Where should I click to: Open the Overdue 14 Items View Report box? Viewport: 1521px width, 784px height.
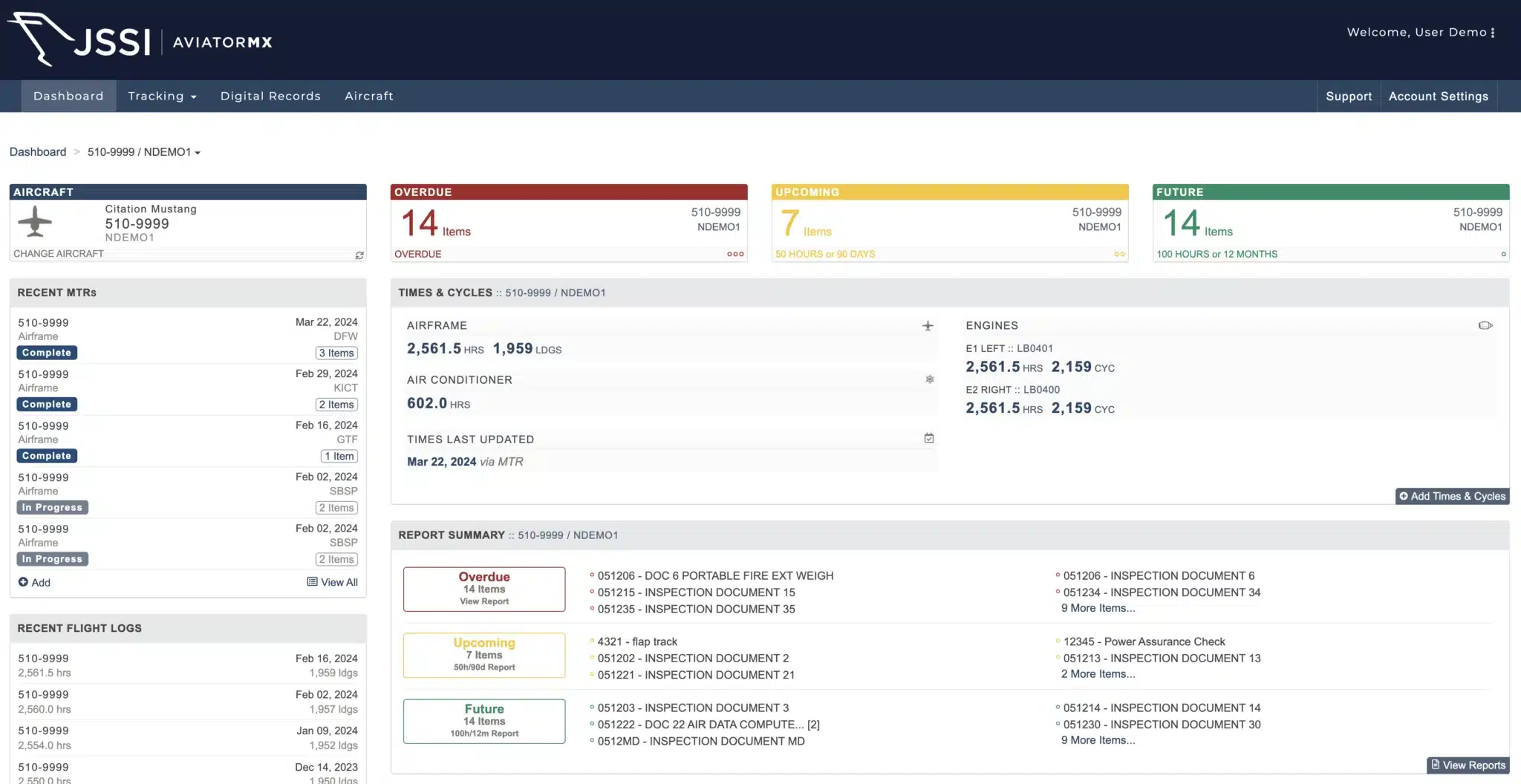484,589
